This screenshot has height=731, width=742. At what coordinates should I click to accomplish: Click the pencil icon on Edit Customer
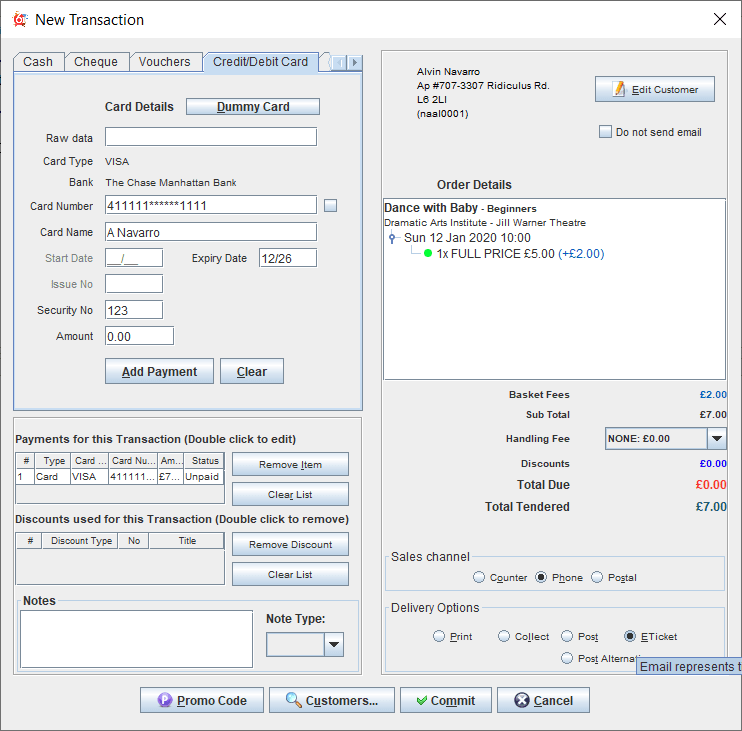619,89
